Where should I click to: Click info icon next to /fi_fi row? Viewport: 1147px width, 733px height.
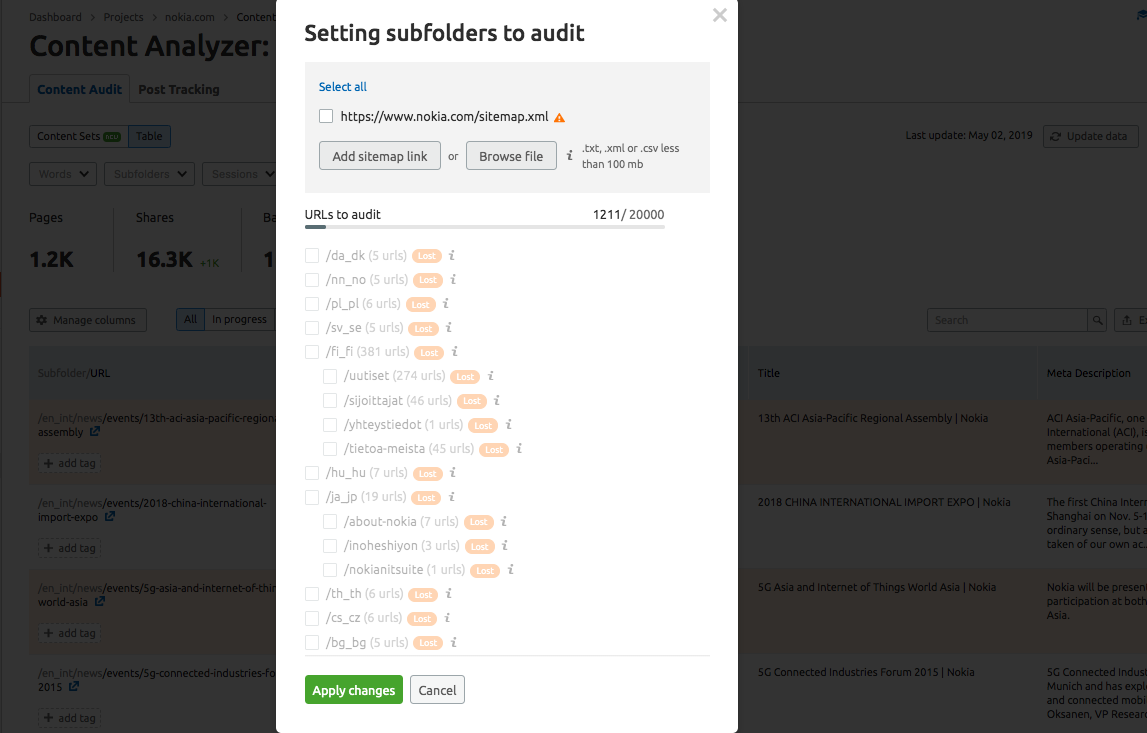pyautogui.click(x=454, y=352)
